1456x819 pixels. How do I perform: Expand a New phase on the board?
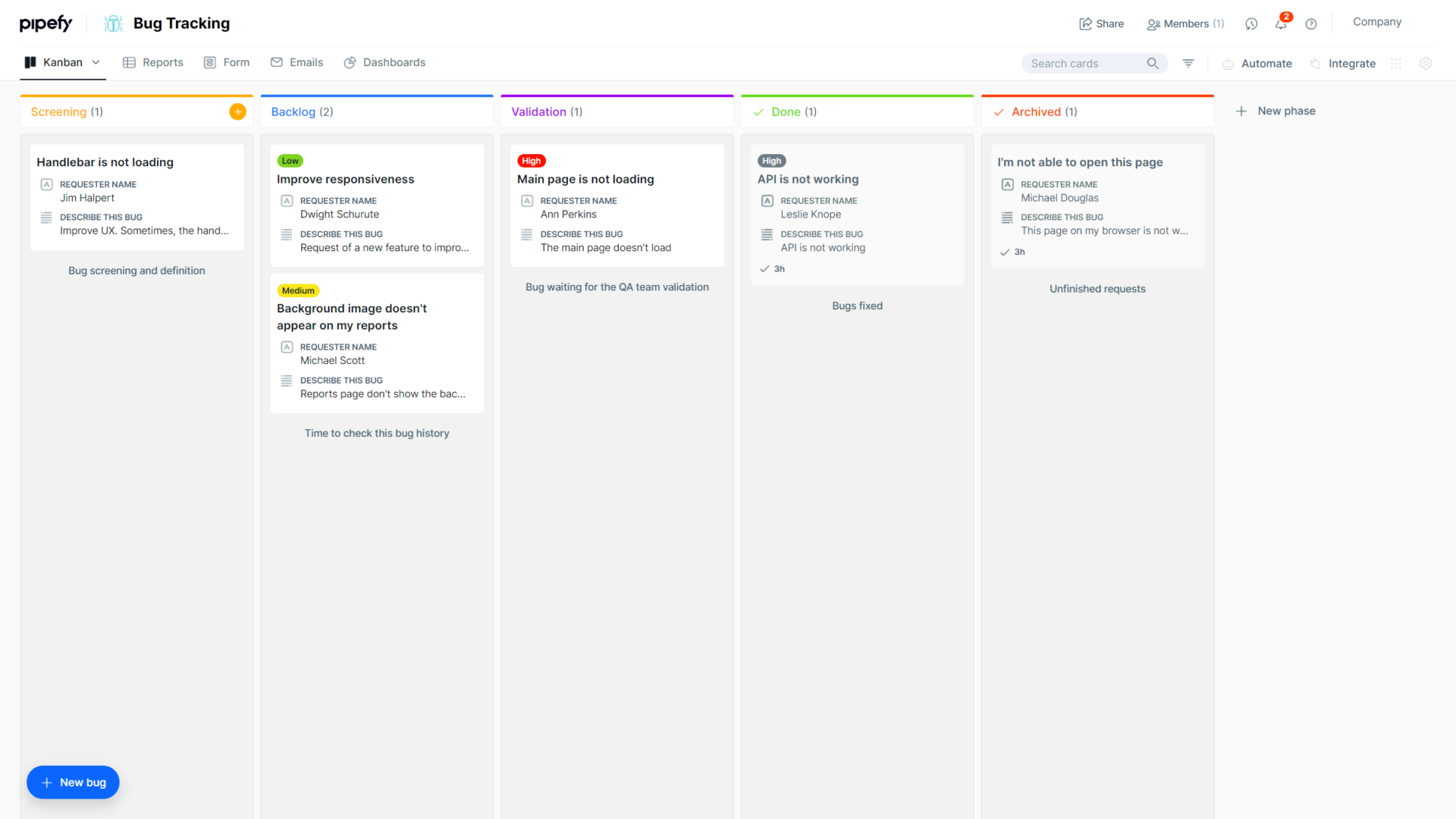(1276, 111)
